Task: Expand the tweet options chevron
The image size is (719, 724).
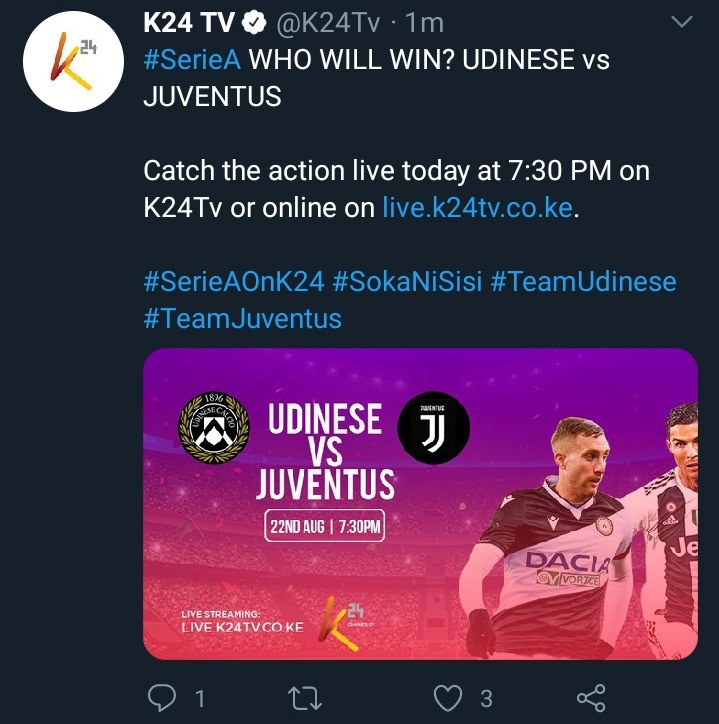Action: click(x=682, y=22)
